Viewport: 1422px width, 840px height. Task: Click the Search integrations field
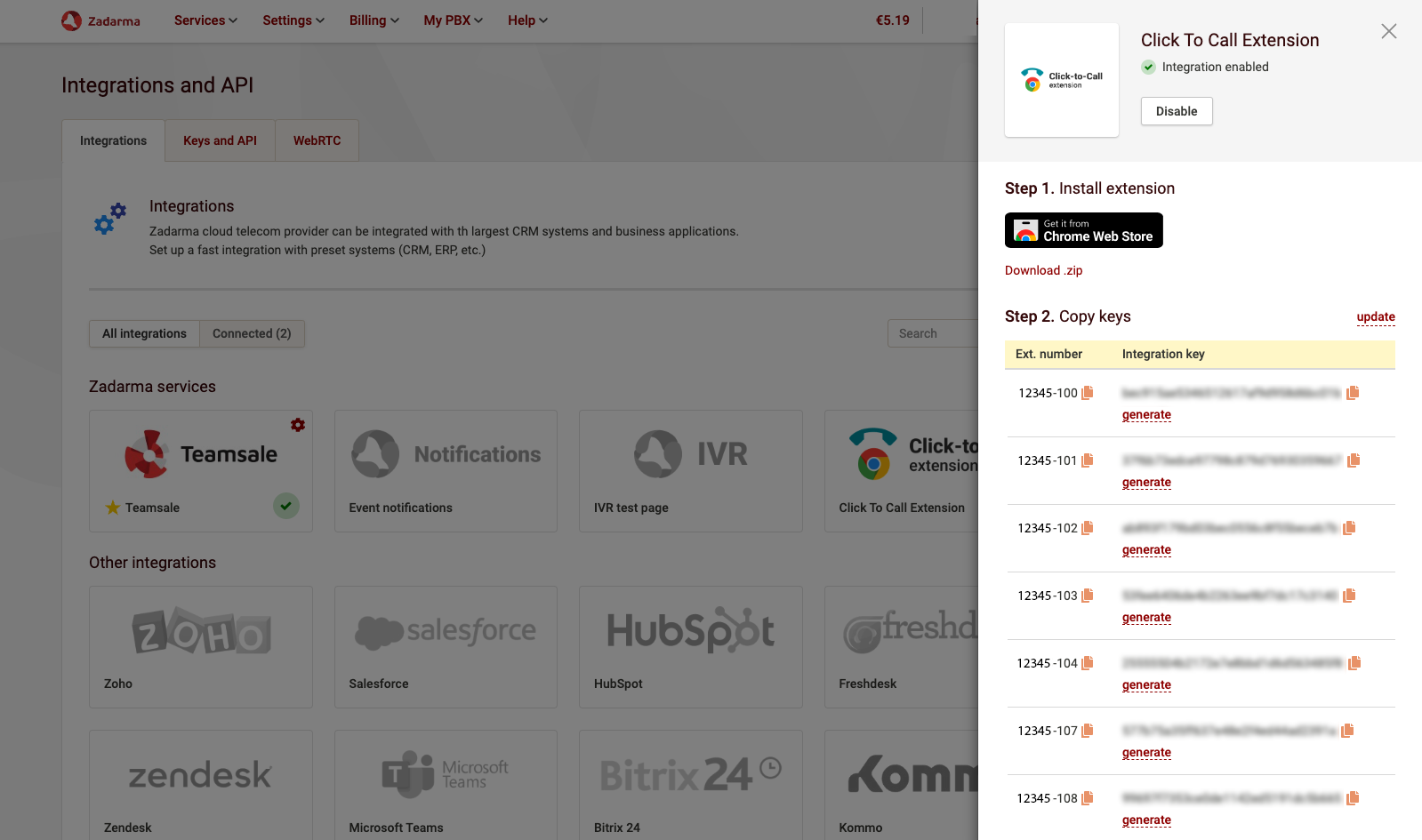932,333
